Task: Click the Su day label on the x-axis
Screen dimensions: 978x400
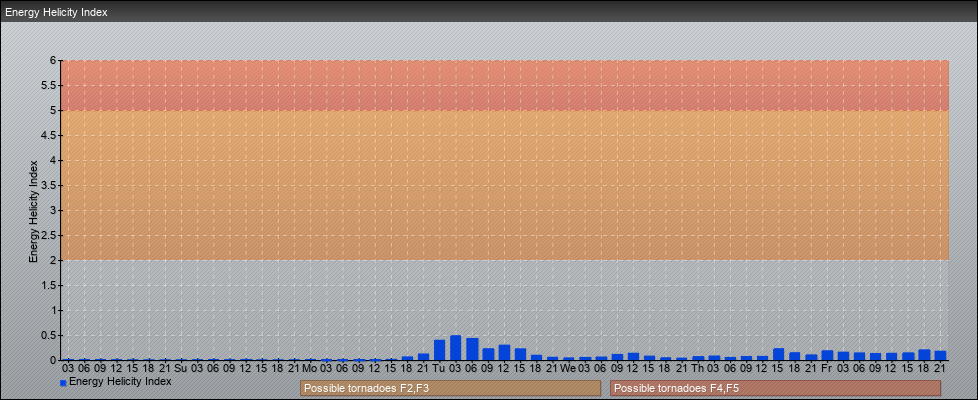Action: [180, 368]
